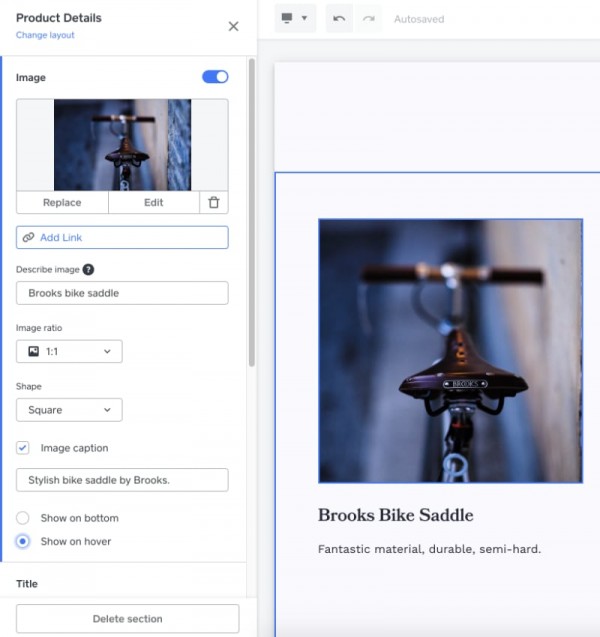Click the Autosaved status text
Viewport: 600px width, 637px height.
419,19
